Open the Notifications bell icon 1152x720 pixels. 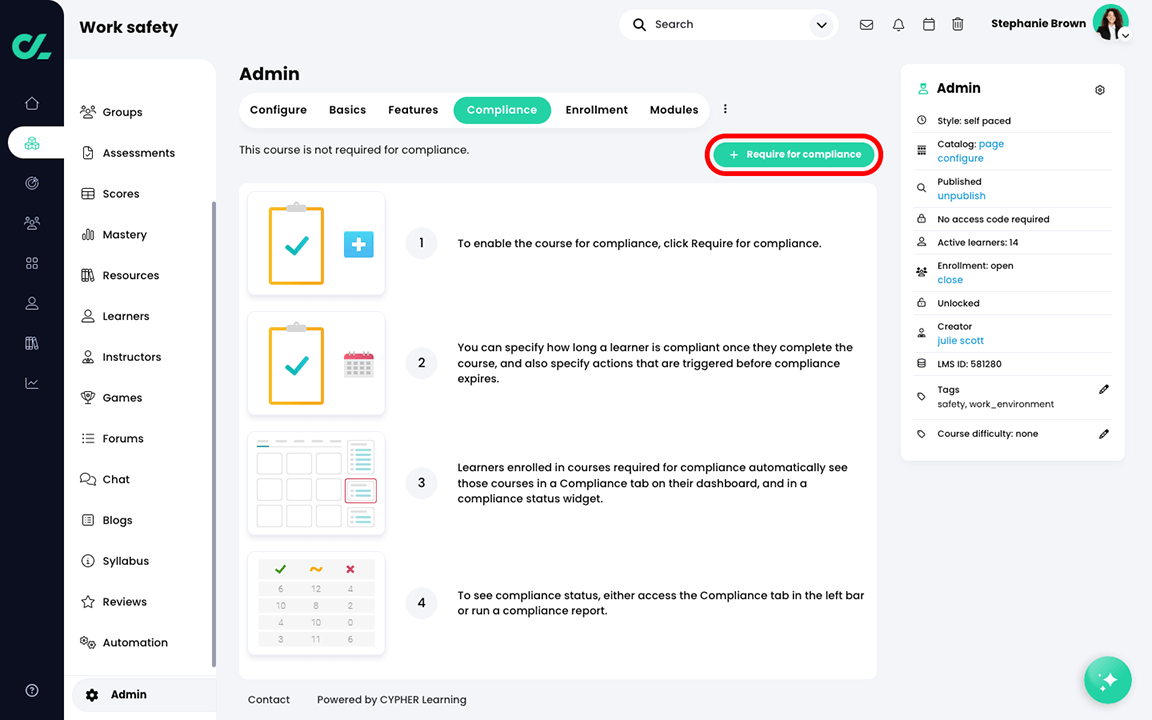(897, 23)
